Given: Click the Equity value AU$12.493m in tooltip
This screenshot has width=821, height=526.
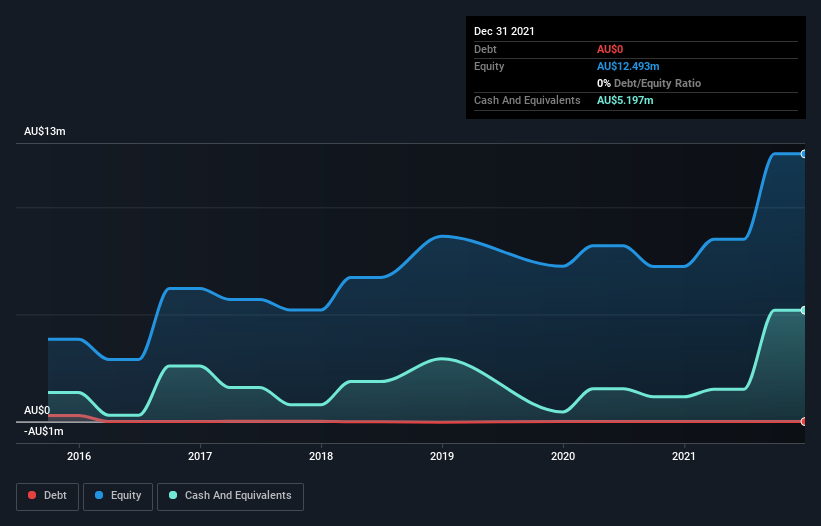Looking at the screenshot, I should [x=628, y=66].
